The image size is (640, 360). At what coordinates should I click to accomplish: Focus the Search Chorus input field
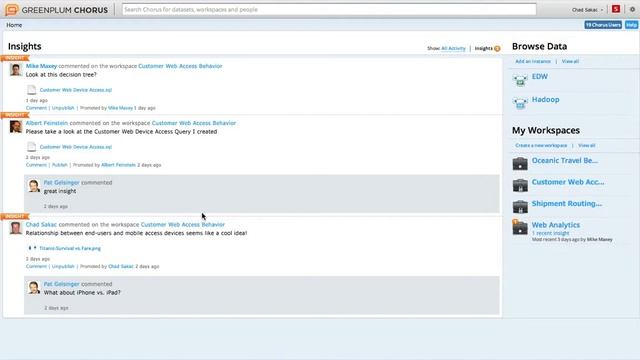(329, 9)
